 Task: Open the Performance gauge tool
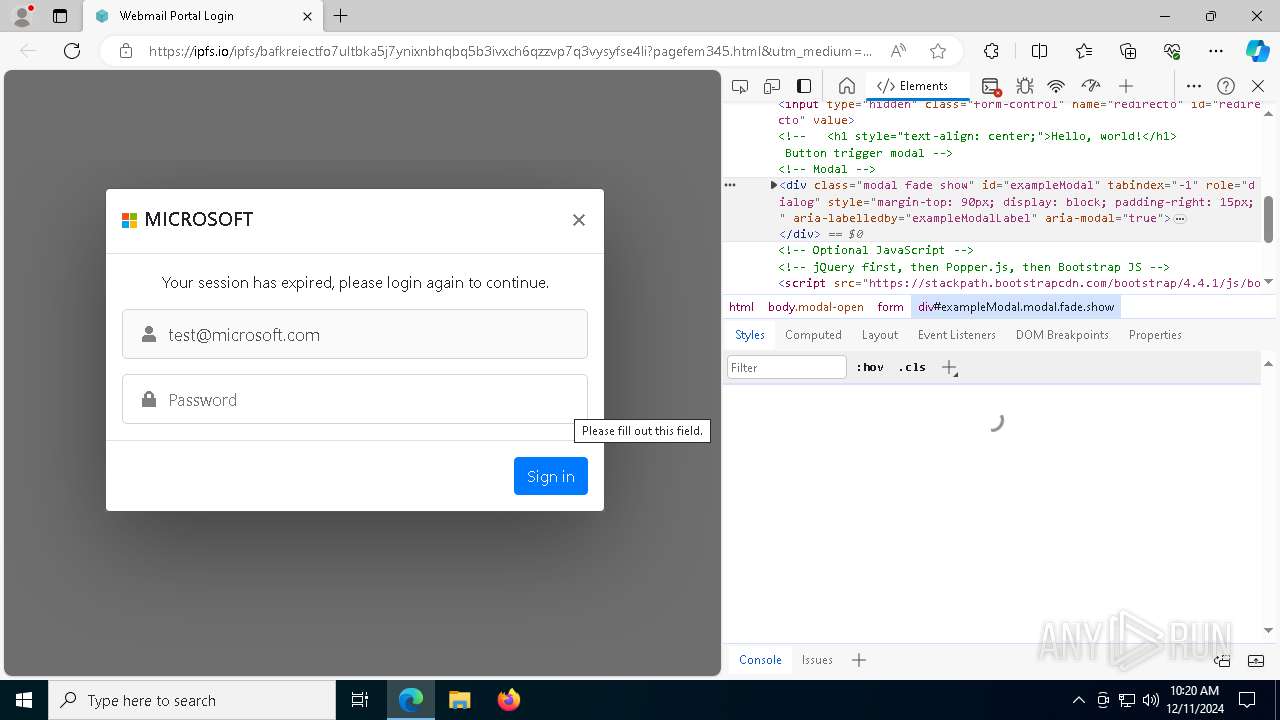1091,86
